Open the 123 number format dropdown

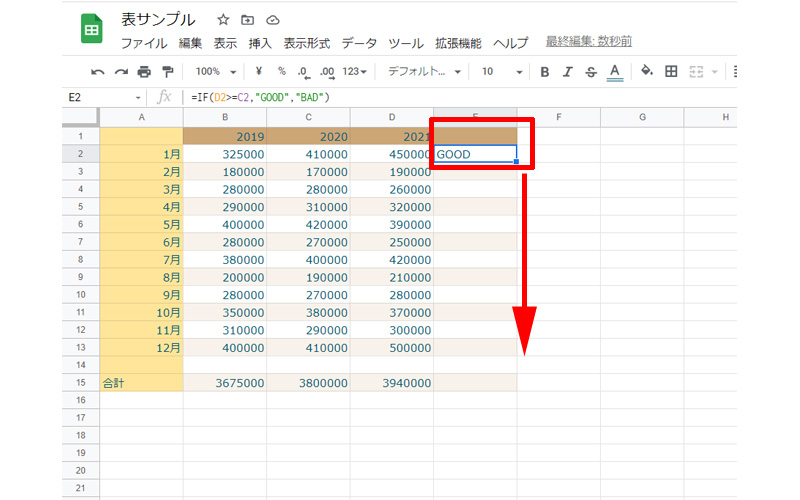[355, 71]
